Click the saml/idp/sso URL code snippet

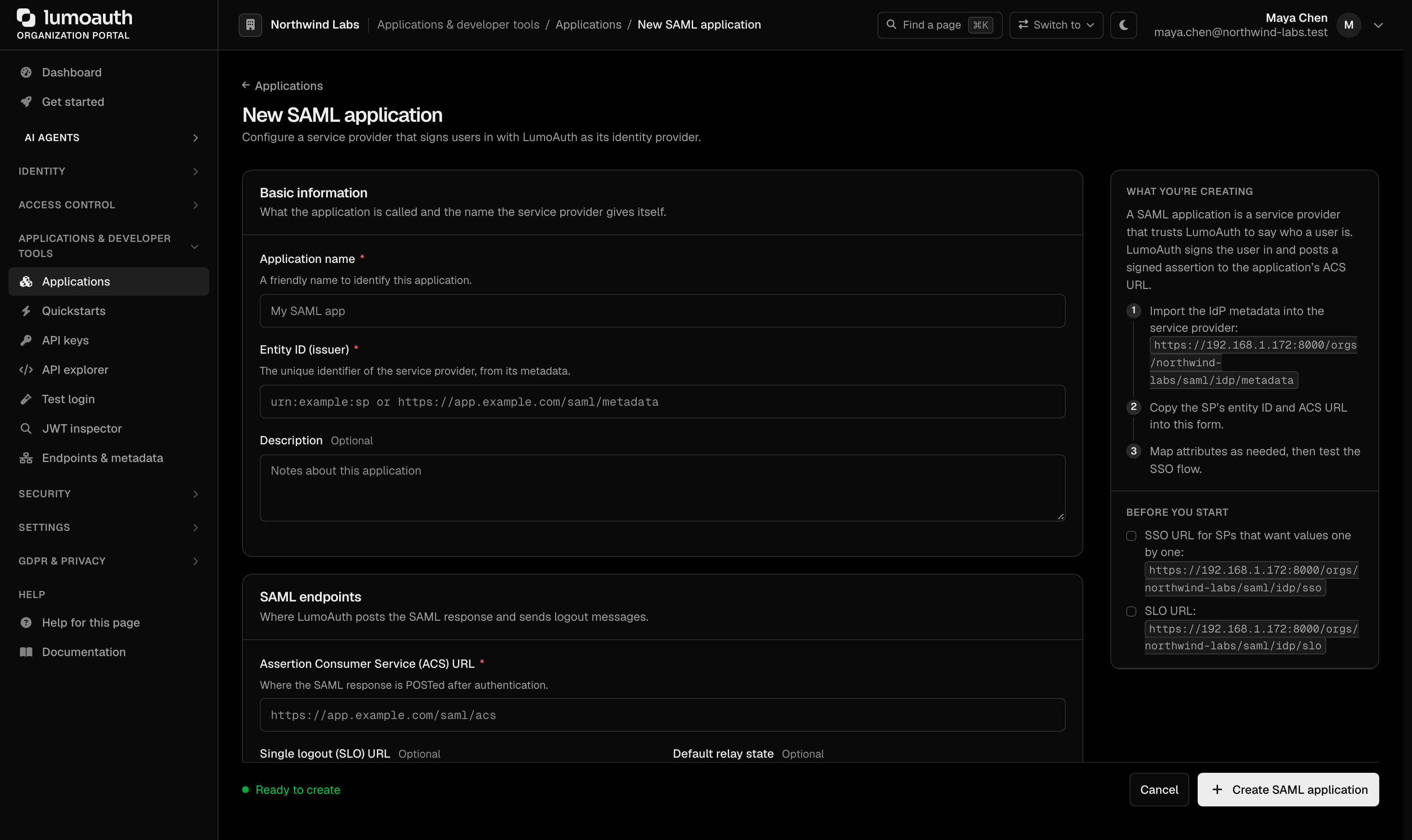[1251, 578]
